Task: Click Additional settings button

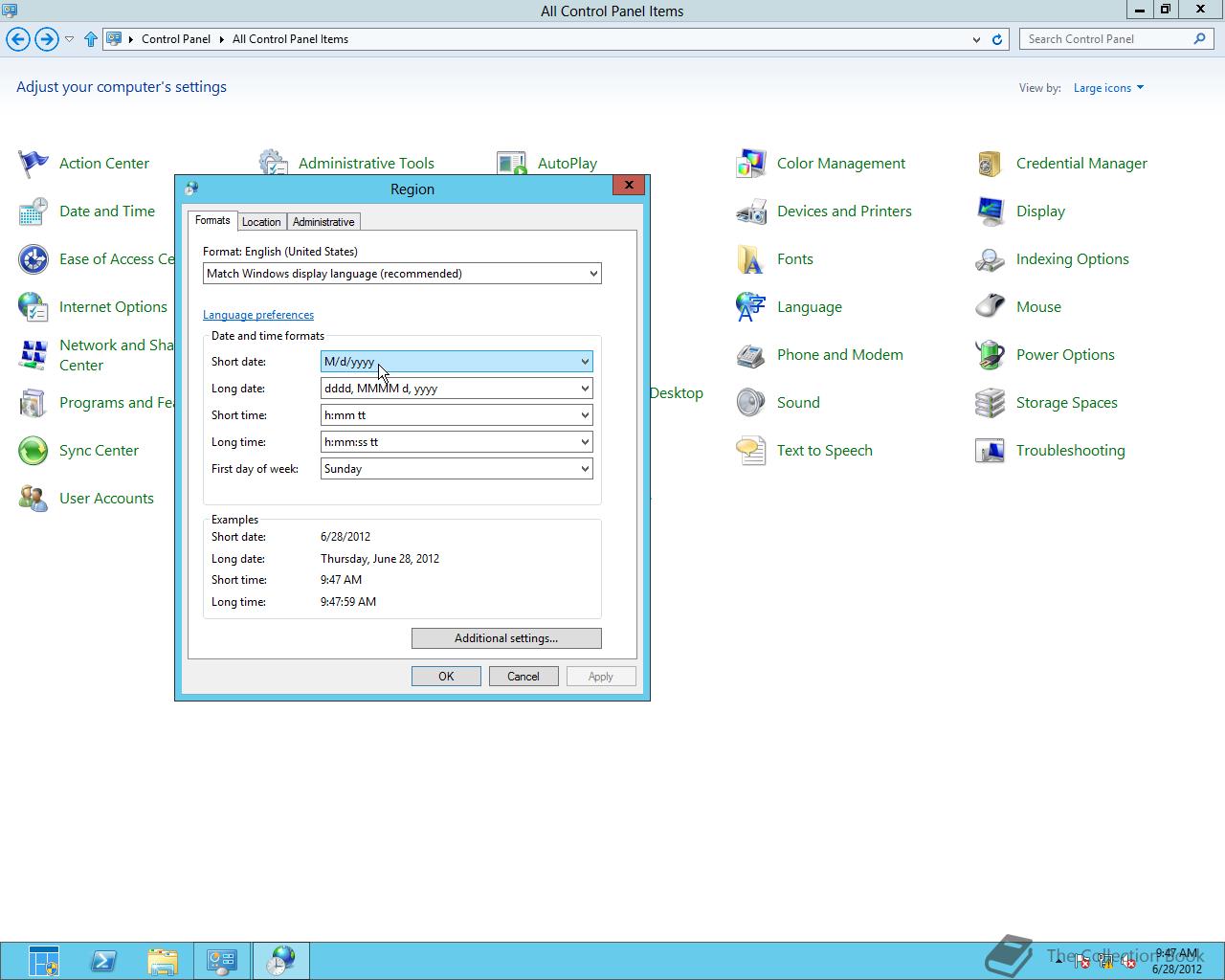Action: click(506, 638)
